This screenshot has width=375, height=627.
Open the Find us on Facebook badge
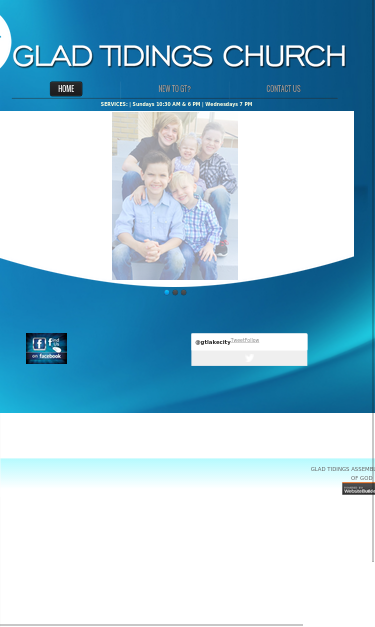(x=46, y=348)
